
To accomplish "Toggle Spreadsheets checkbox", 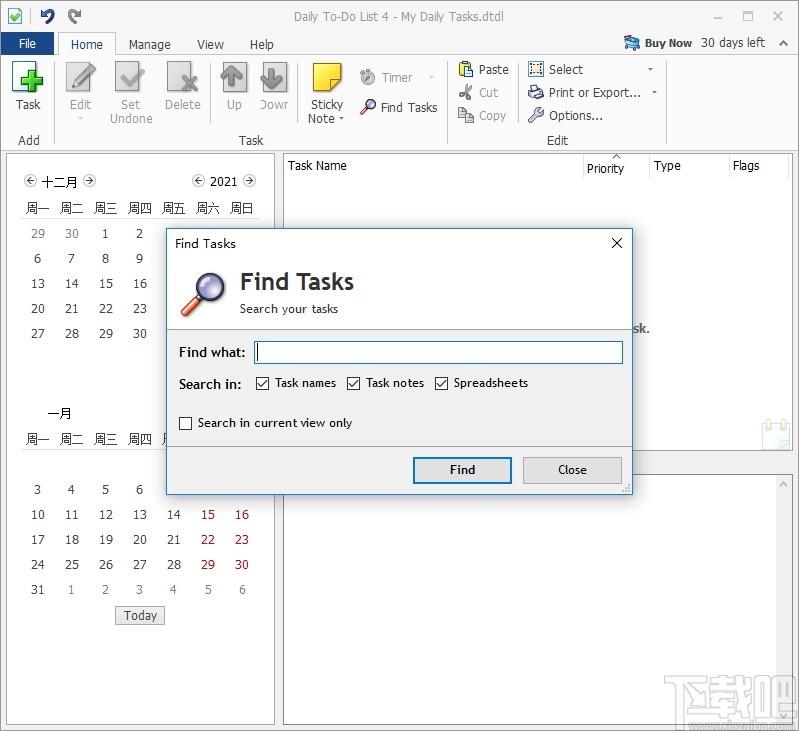I will point(441,383).
